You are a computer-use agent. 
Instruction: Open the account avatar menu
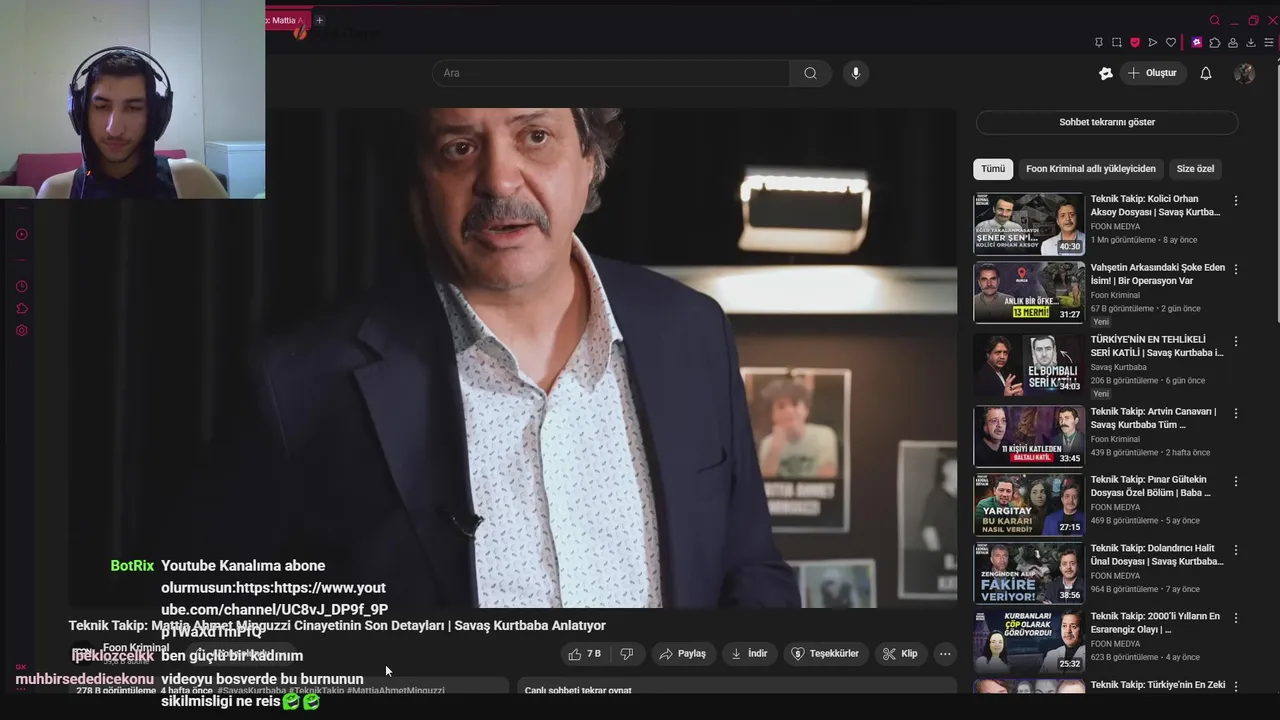(1244, 73)
